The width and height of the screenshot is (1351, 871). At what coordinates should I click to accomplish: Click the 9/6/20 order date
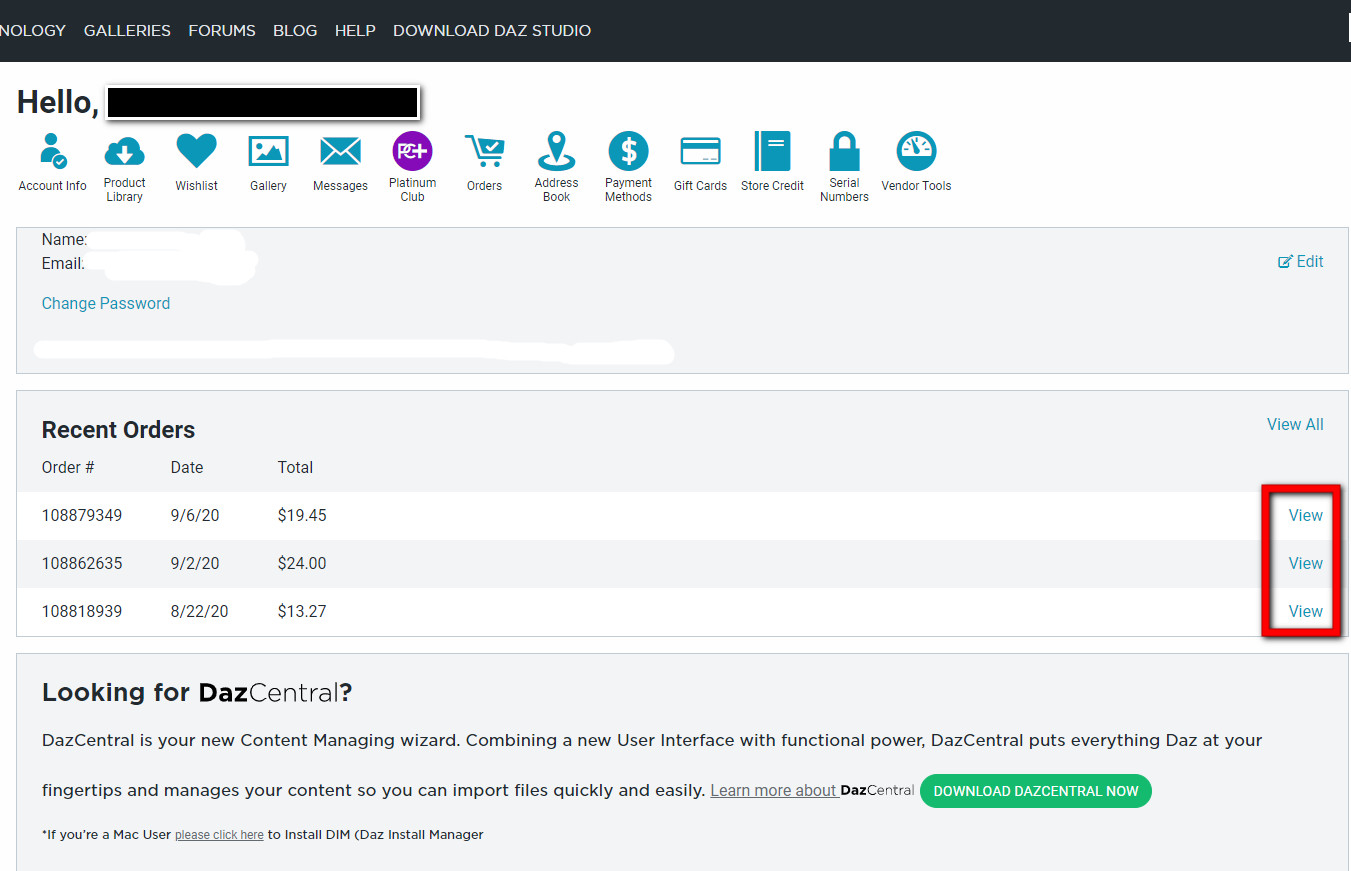pyautogui.click(x=195, y=515)
